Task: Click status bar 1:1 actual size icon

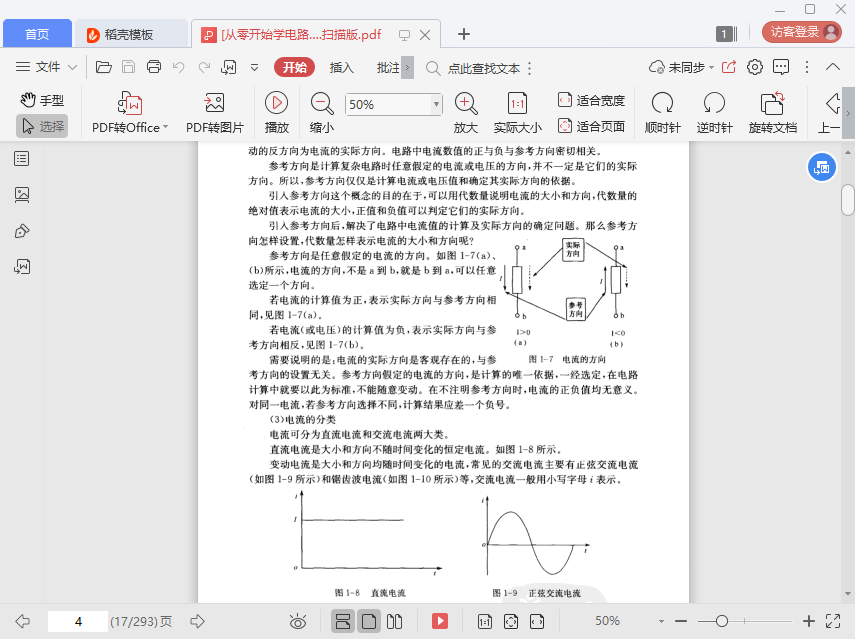Action: [x=485, y=621]
